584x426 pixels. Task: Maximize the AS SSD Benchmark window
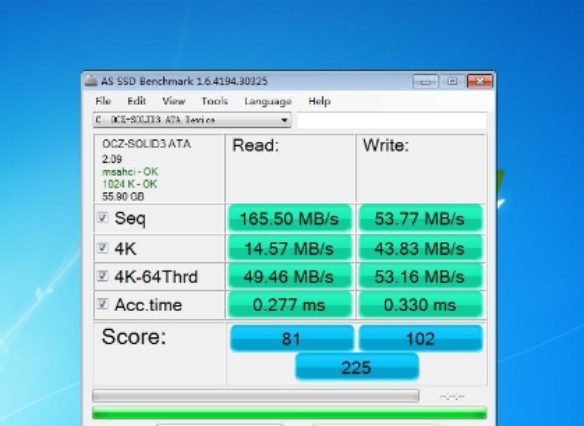pos(452,81)
